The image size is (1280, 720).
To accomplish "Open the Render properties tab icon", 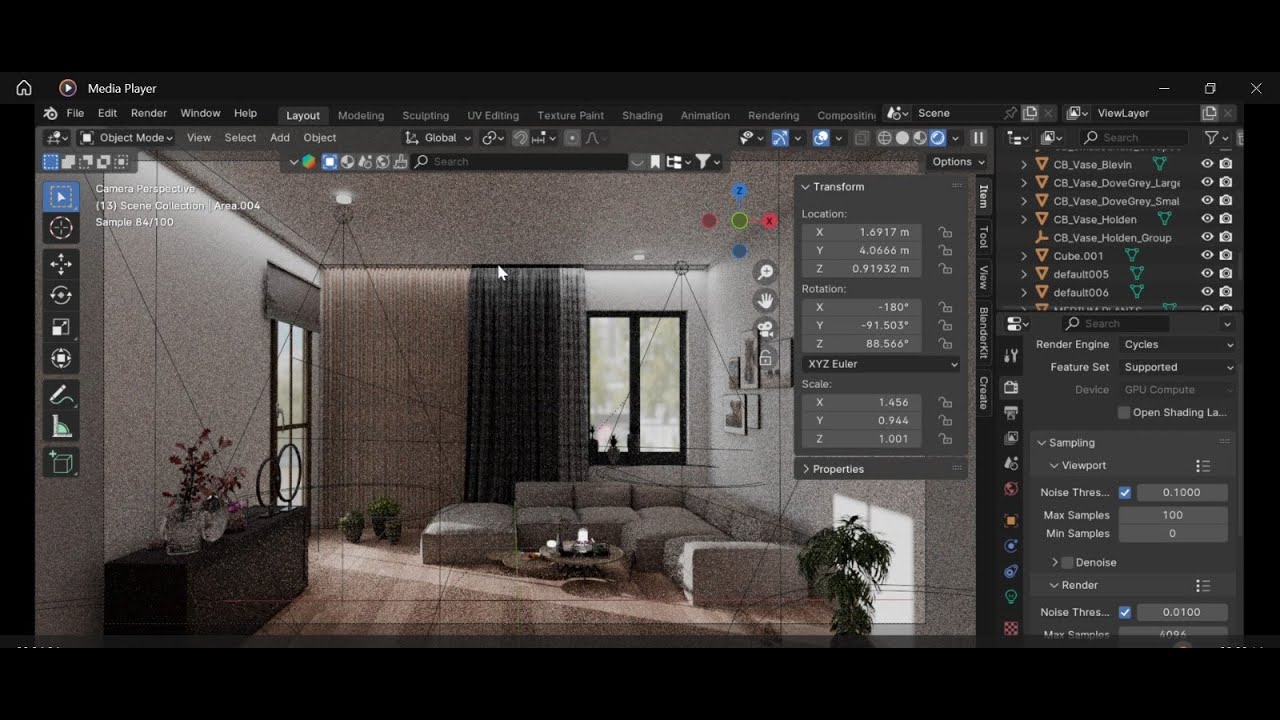I will point(1011,387).
